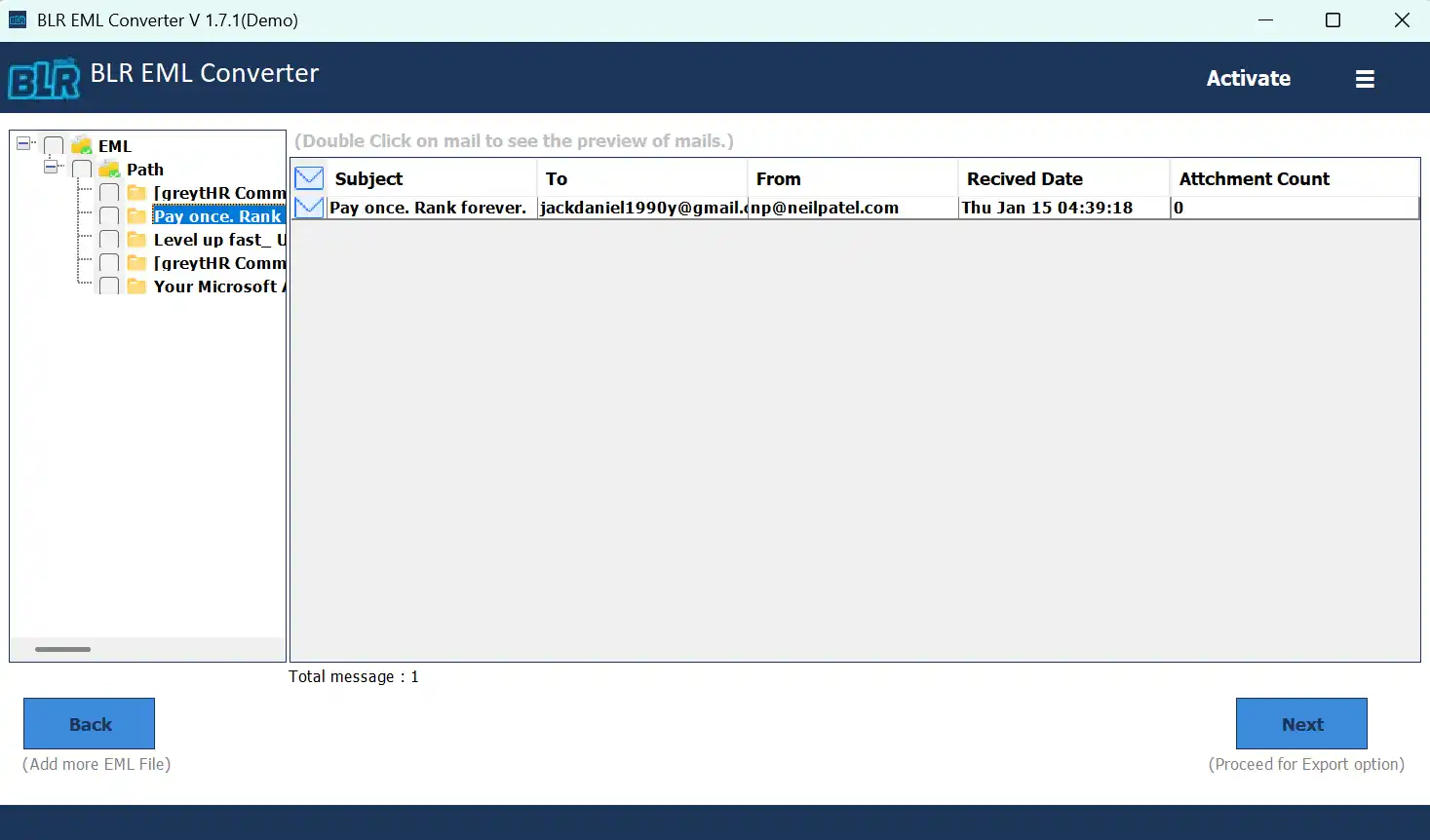
Task: Collapse the EML root tree node
Action: pos(24,144)
